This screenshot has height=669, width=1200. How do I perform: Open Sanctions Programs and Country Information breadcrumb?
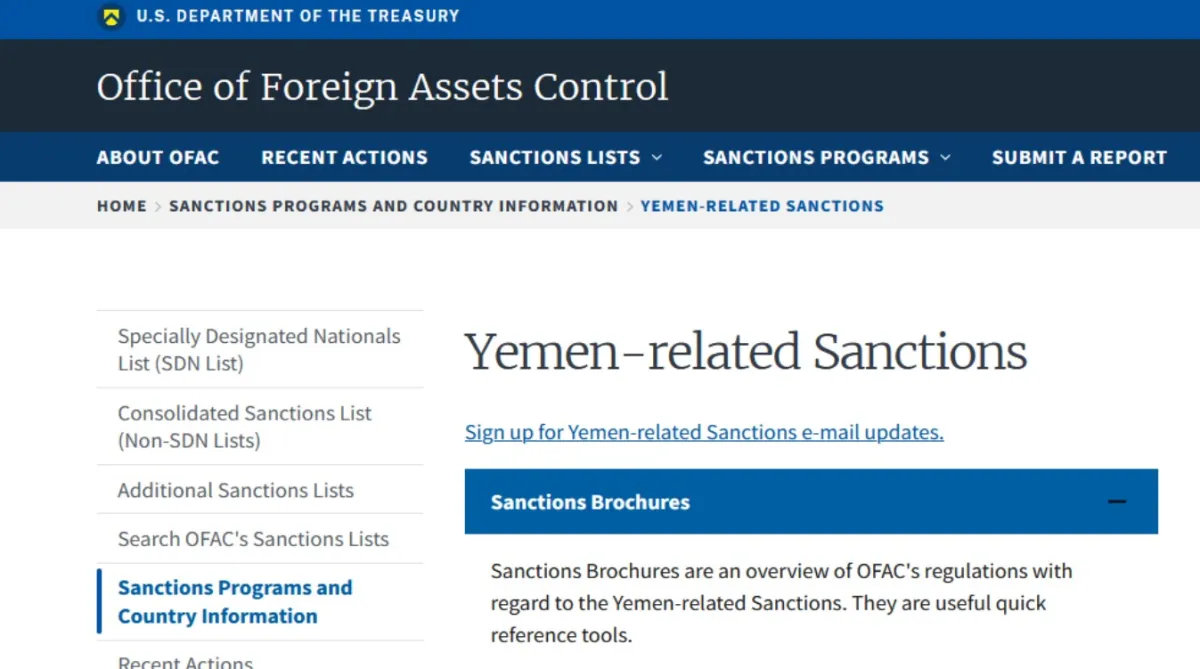pyautogui.click(x=393, y=206)
